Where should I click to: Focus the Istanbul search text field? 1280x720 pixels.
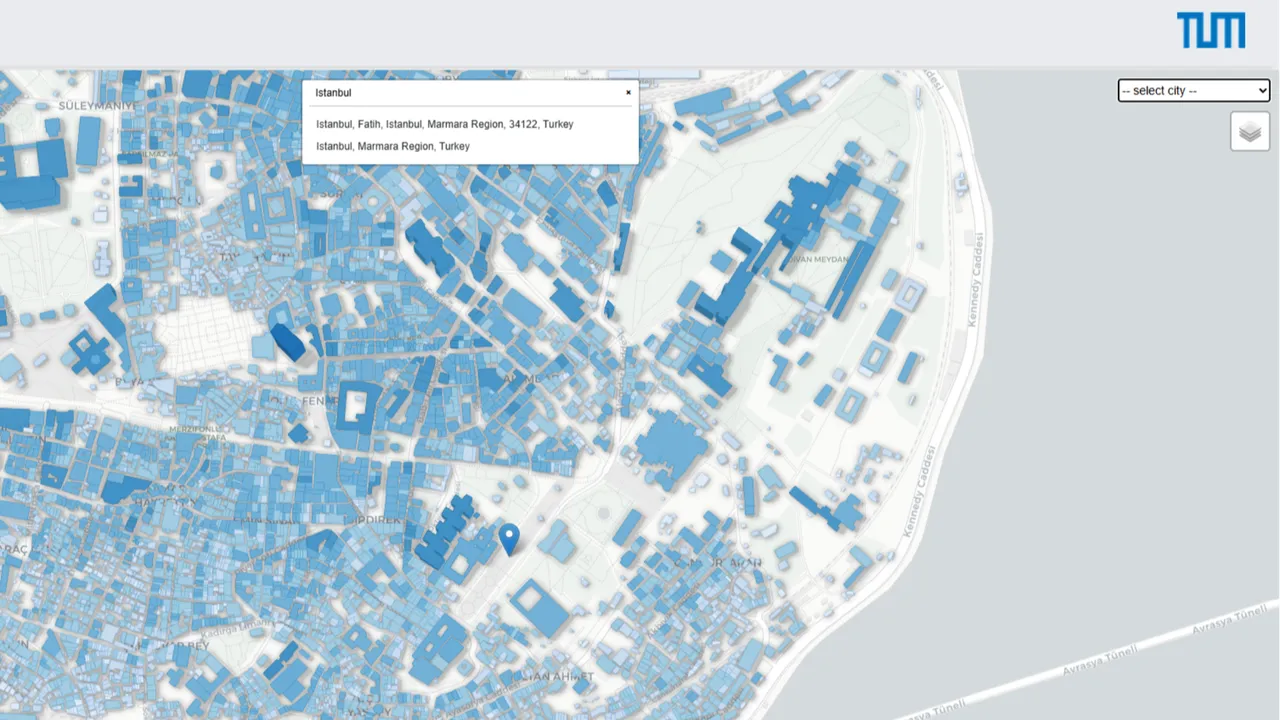tap(460, 93)
